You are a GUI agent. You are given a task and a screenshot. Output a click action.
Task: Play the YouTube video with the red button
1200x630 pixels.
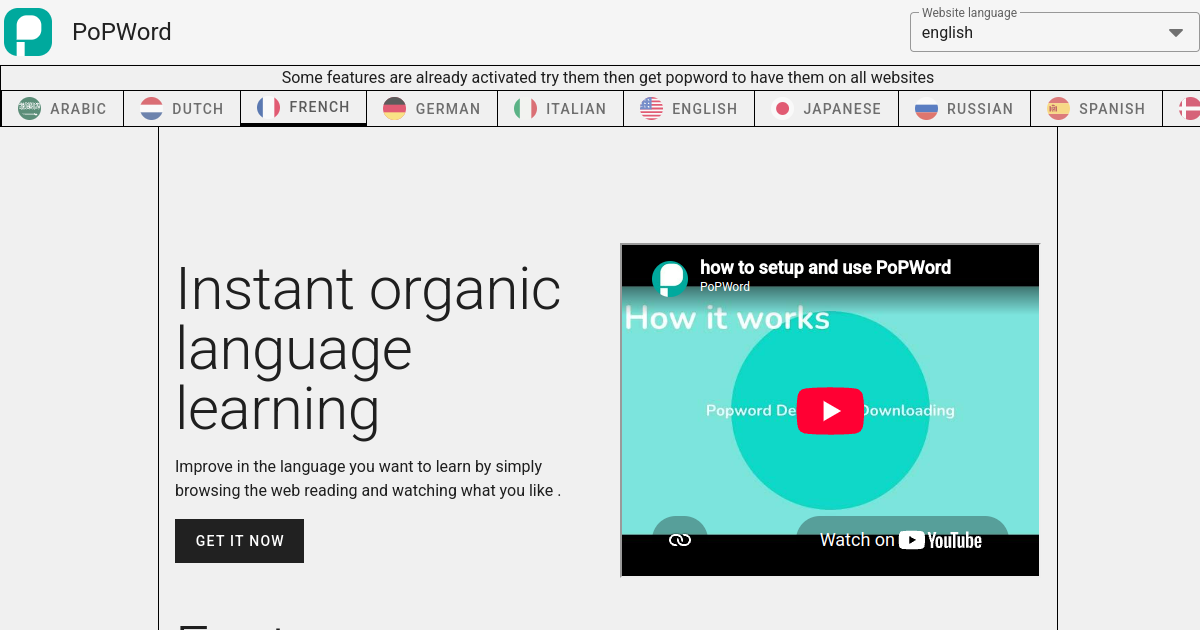pyautogui.click(x=830, y=410)
